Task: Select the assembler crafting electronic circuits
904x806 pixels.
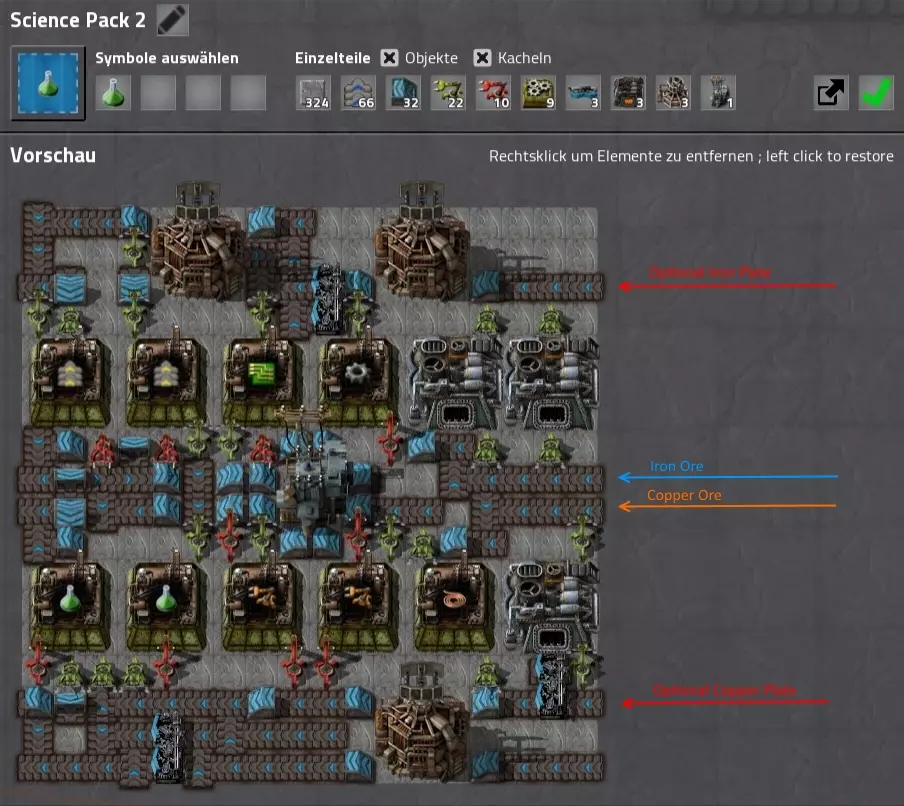Action: tap(262, 381)
